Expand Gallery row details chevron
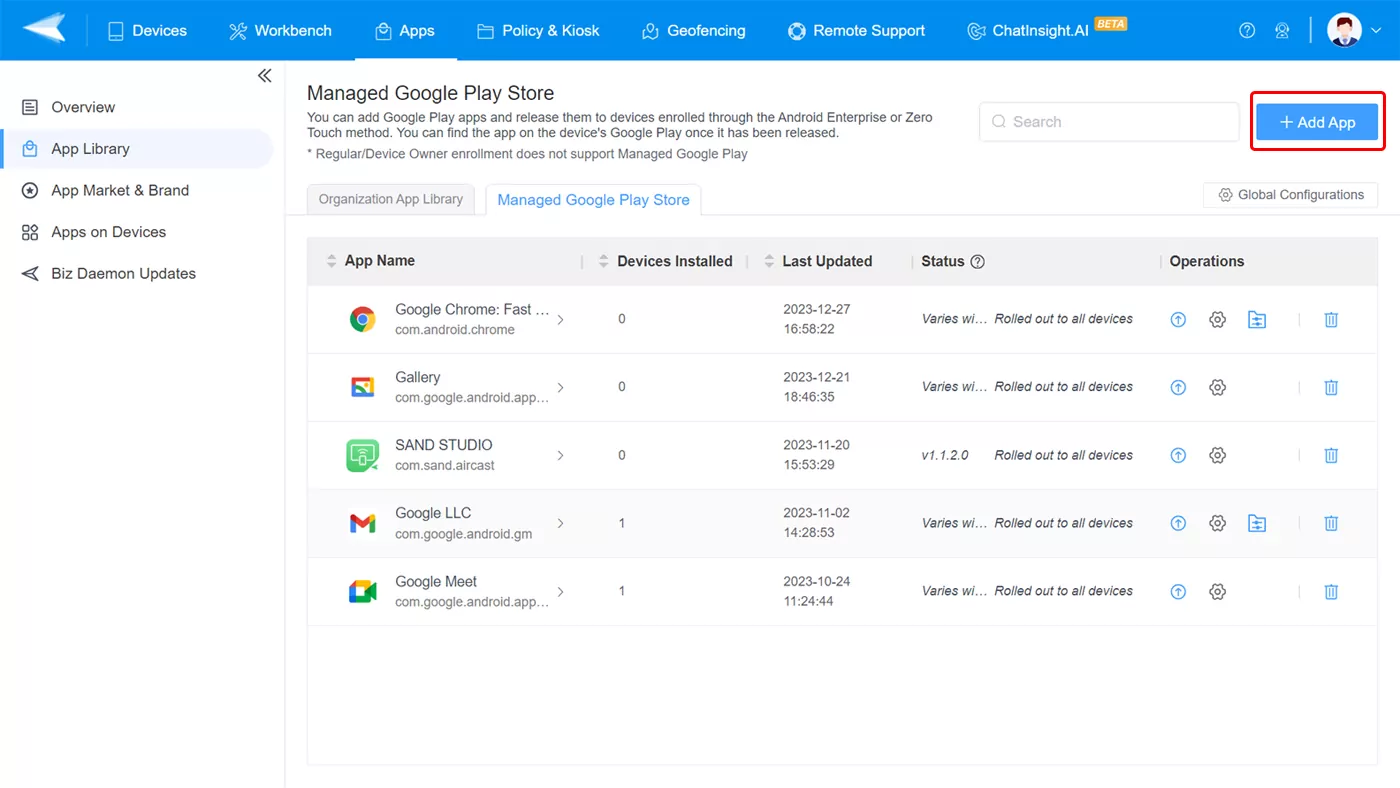This screenshot has height=788, width=1400. pos(560,388)
